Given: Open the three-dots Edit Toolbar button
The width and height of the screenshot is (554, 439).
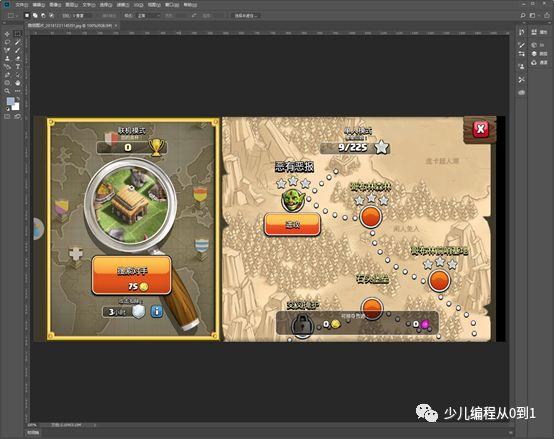Looking at the screenshot, I should tap(17, 91).
